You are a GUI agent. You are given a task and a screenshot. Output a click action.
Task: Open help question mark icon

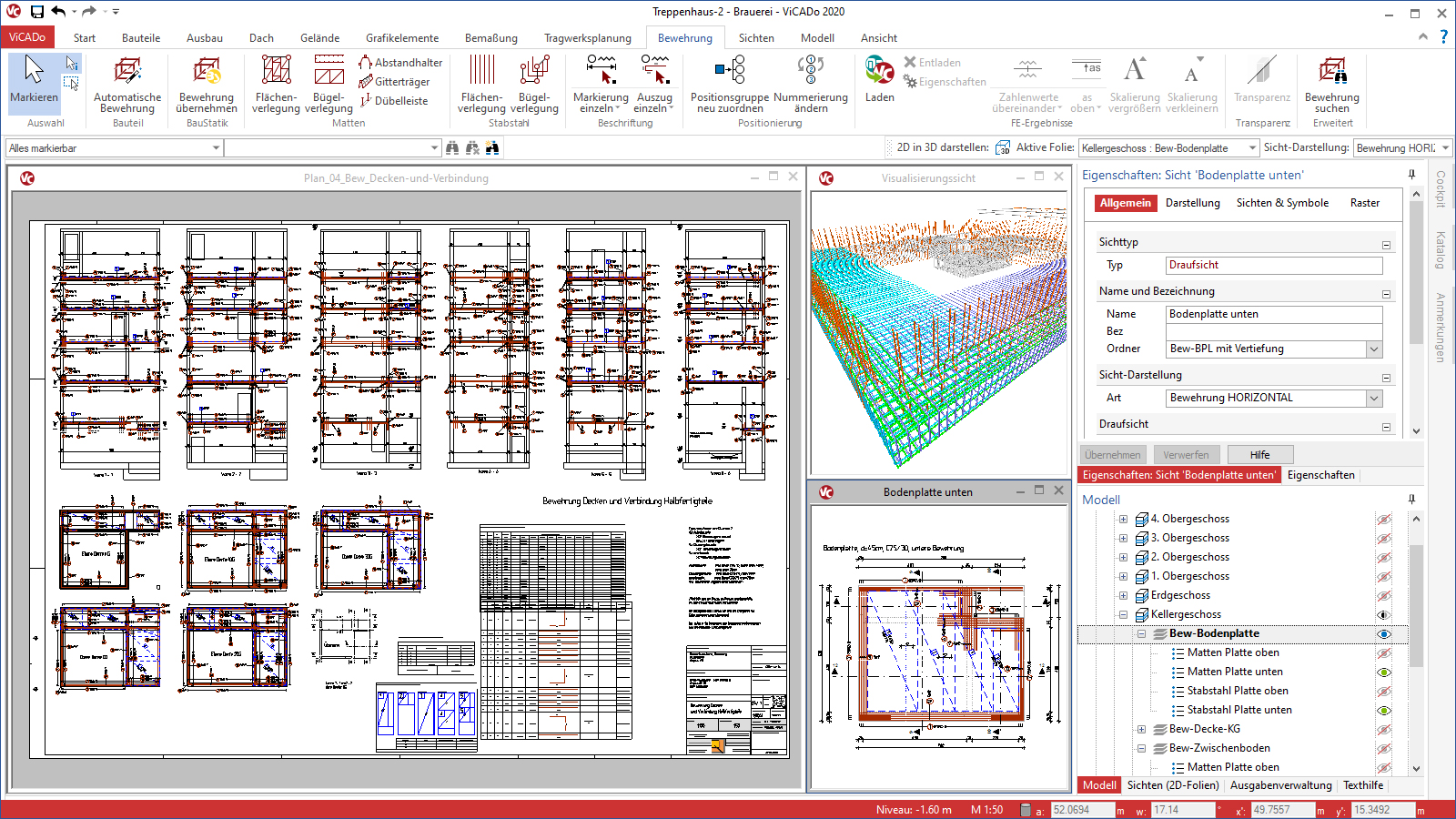1443,37
